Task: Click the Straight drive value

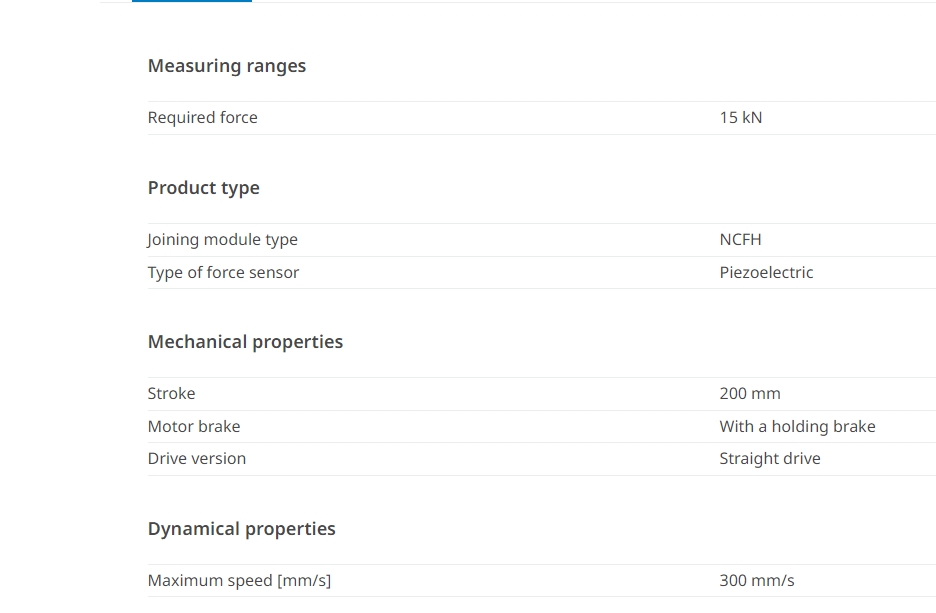Action: tap(770, 458)
